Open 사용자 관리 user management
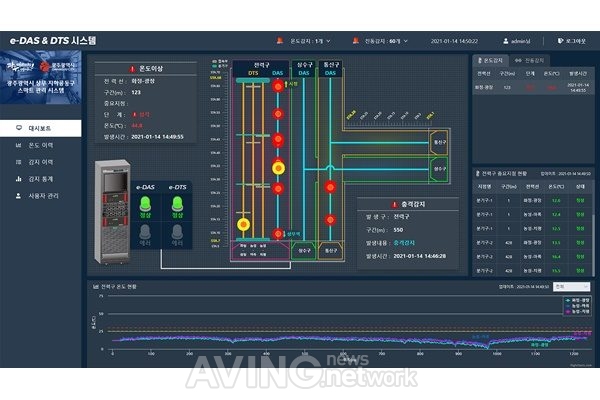 [40, 196]
